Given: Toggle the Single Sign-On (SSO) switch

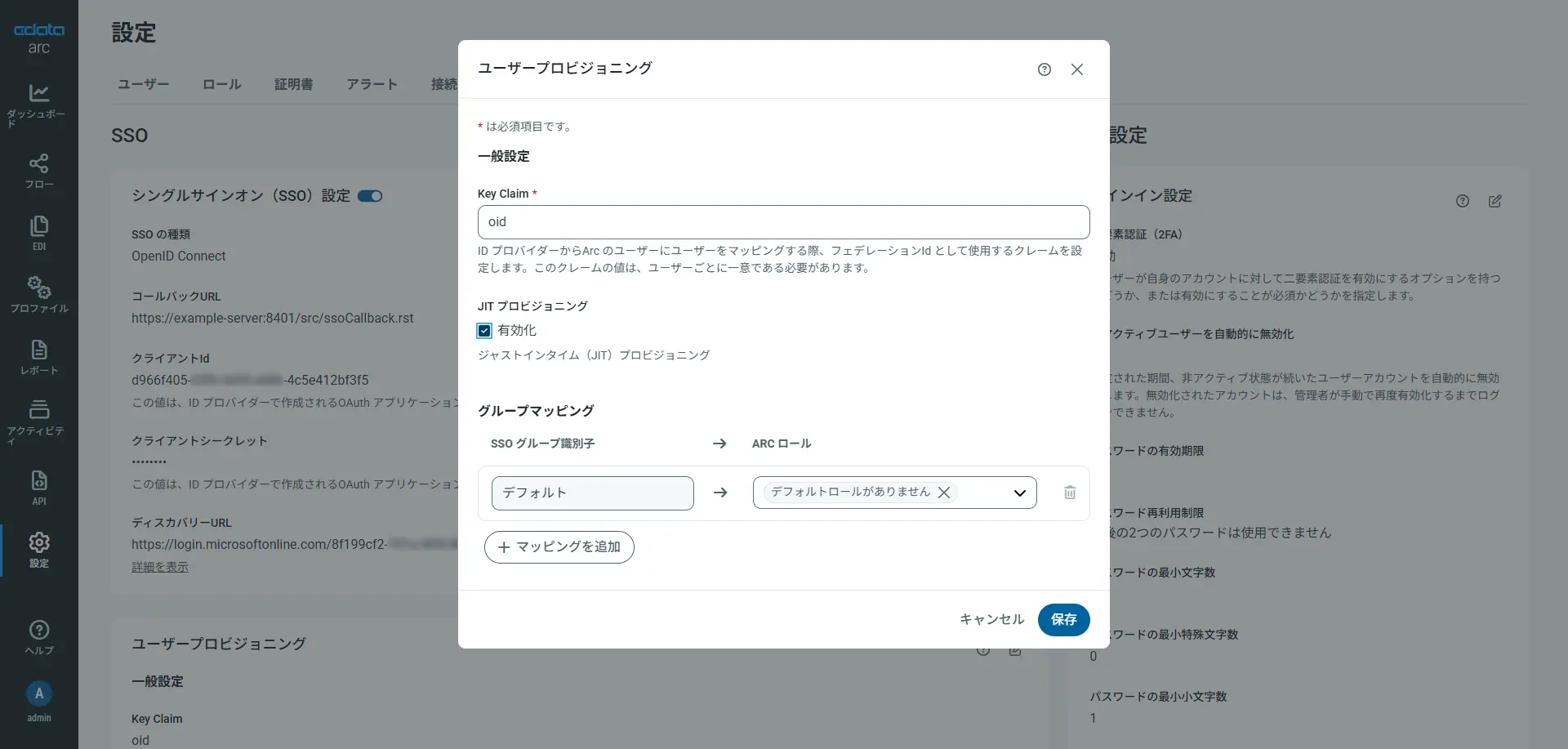Looking at the screenshot, I should [x=370, y=196].
